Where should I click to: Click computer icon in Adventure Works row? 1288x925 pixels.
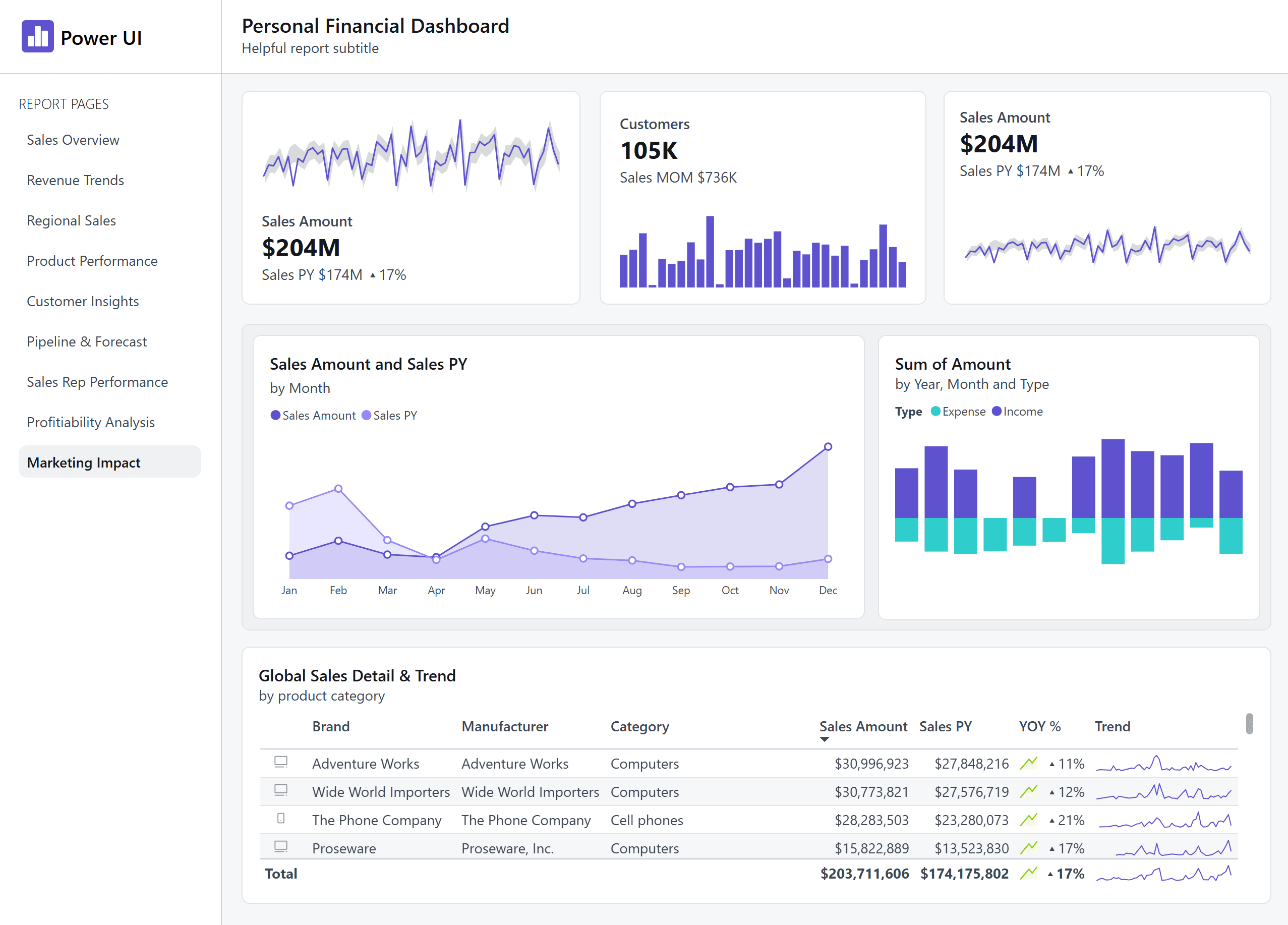280,762
